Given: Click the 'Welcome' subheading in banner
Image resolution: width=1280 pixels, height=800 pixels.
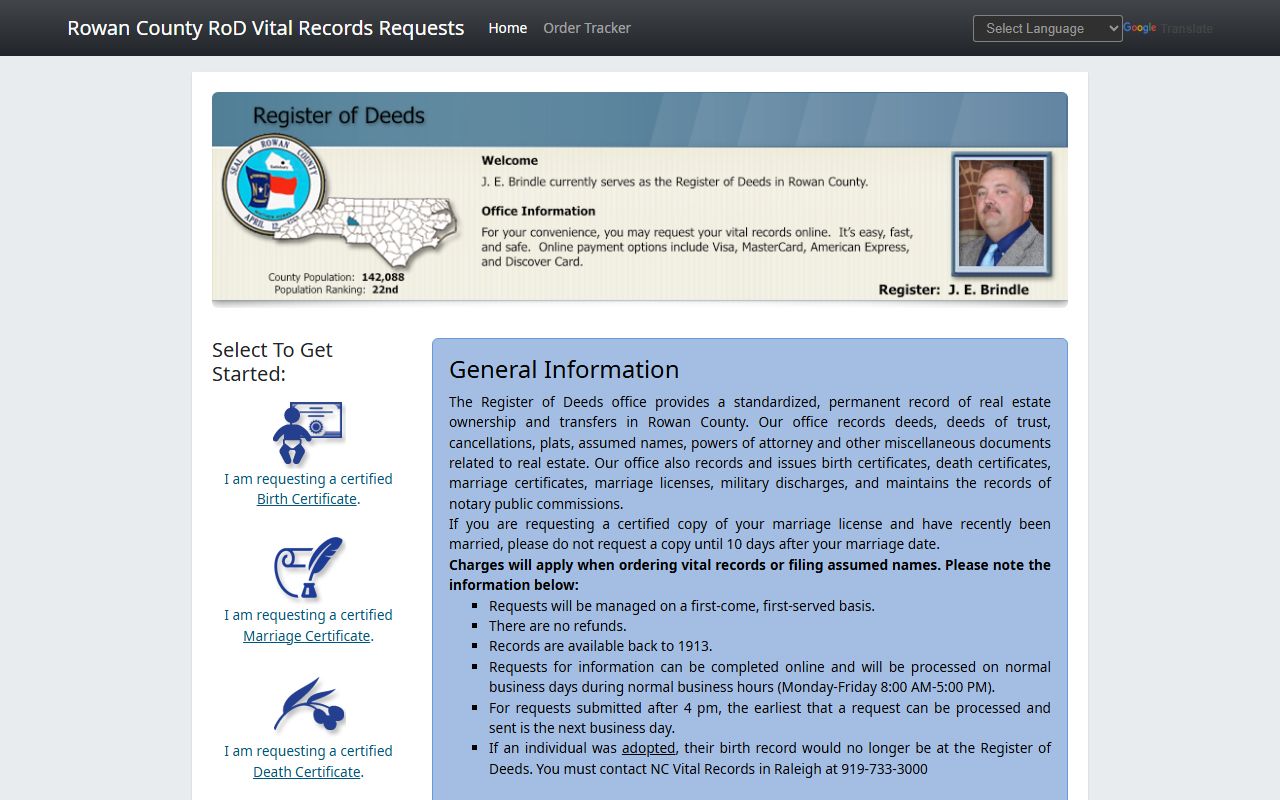Looking at the screenshot, I should (x=510, y=160).
